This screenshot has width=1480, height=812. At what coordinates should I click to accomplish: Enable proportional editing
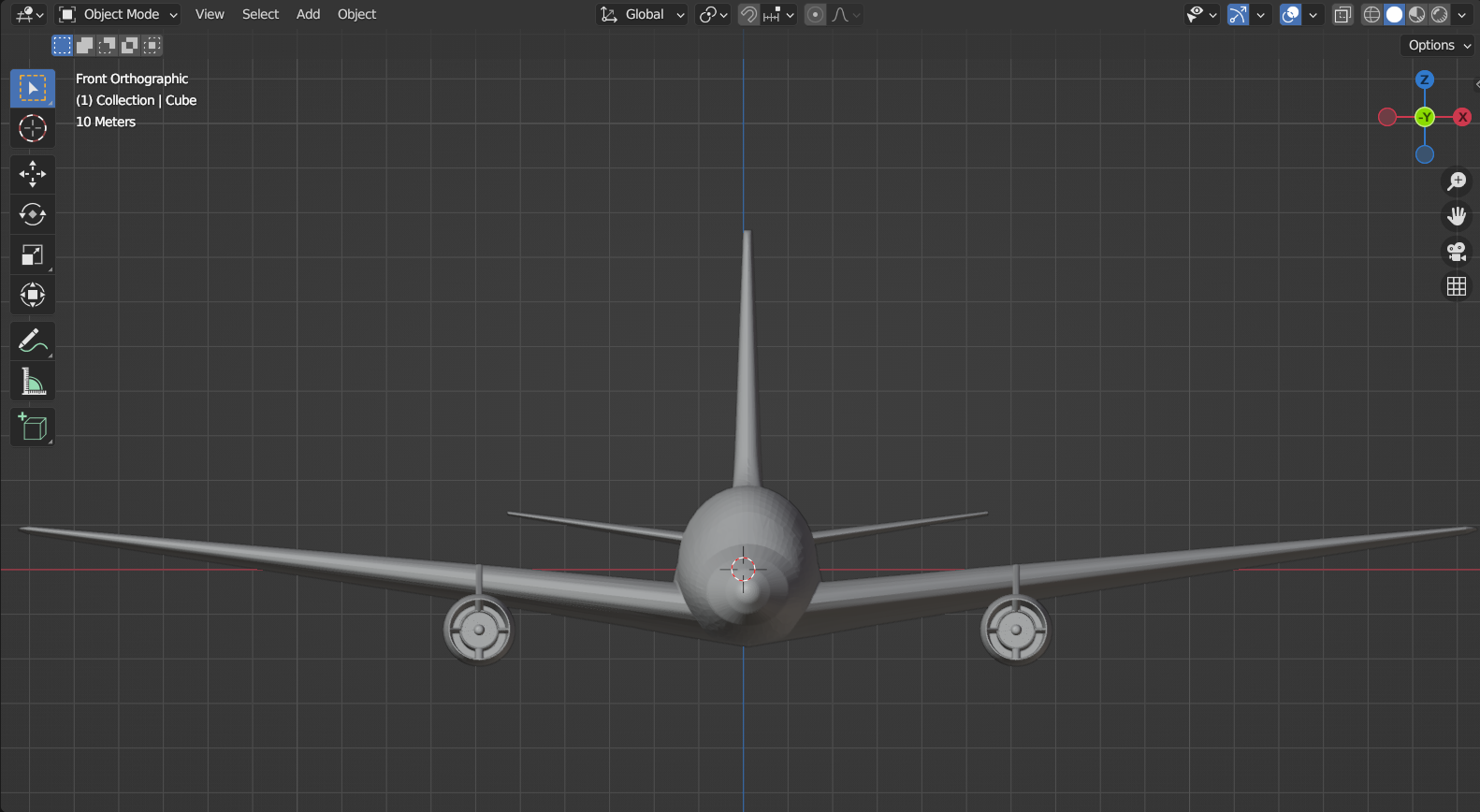click(x=816, y=15)
